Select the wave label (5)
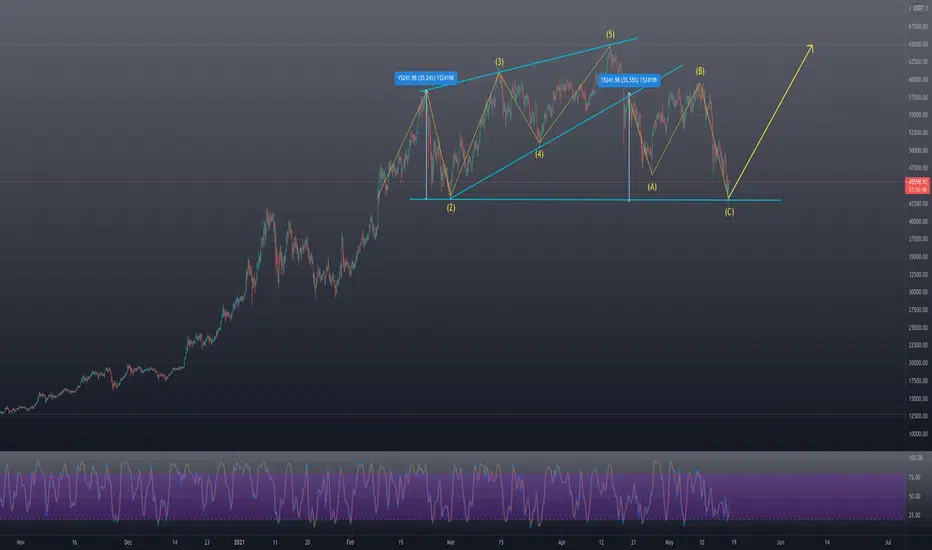 (610, 34)
